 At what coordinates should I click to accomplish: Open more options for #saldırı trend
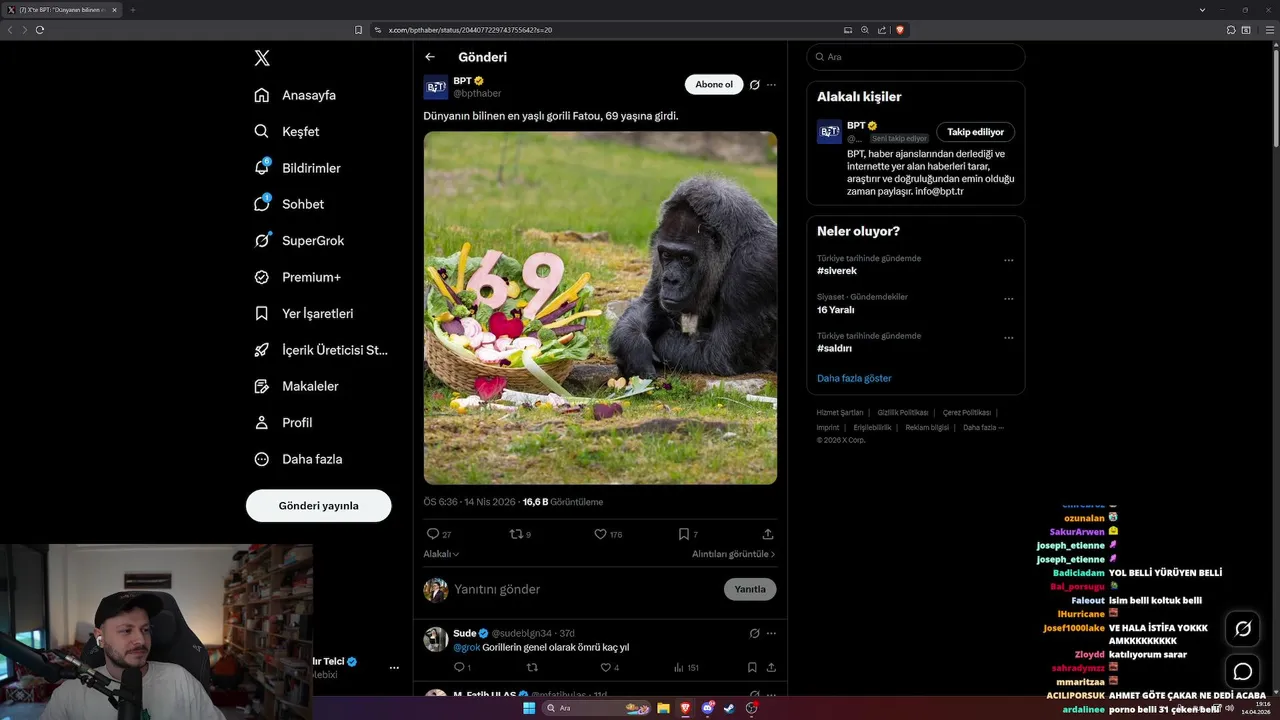1008,338
